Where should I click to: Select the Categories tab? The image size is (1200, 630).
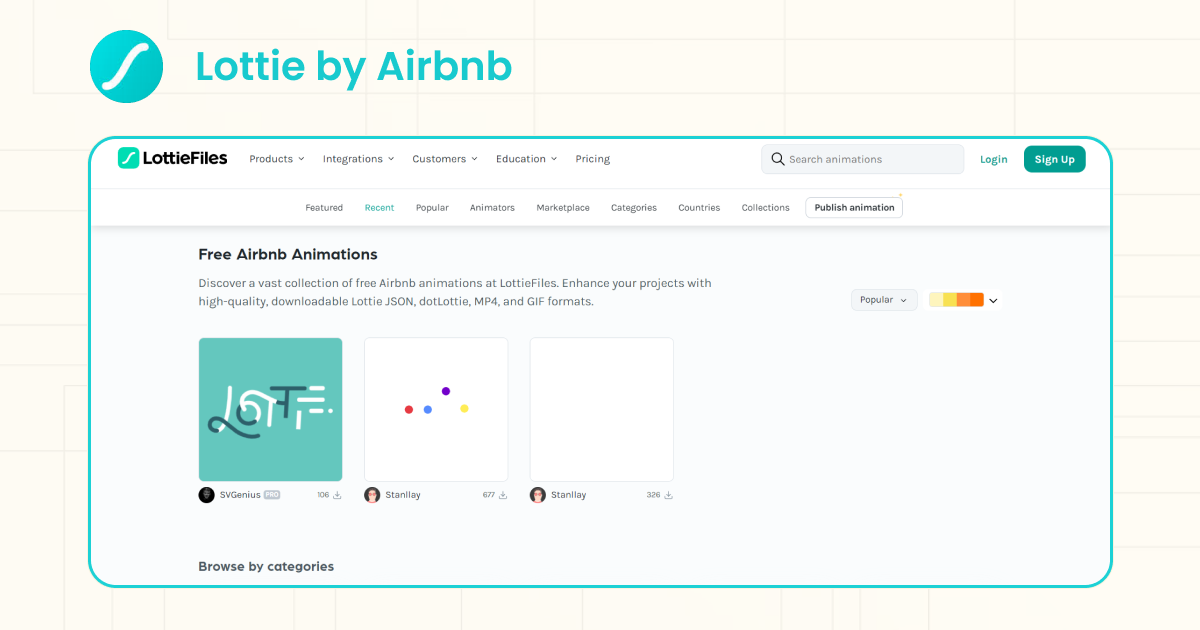[x=634, y=208]
